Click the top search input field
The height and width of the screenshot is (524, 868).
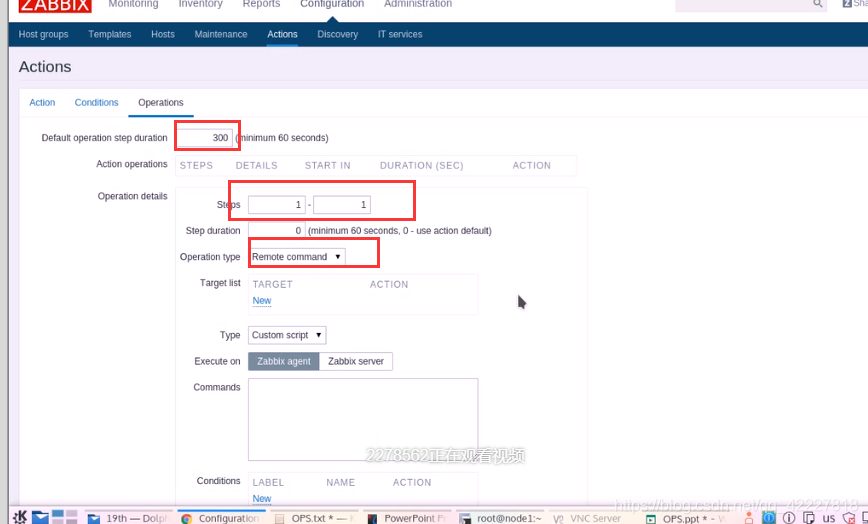742,4
